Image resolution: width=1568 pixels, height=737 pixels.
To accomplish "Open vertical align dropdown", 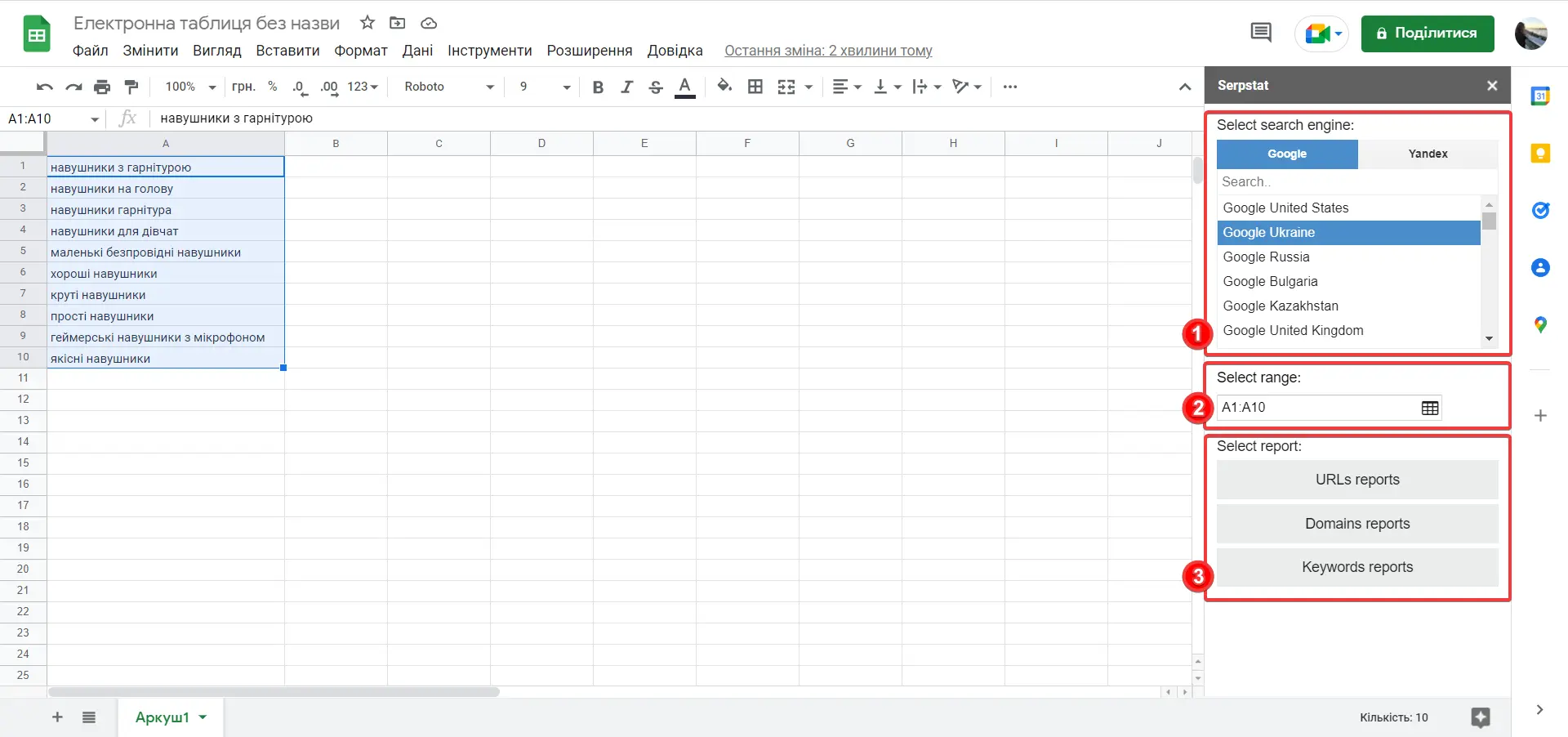I will pos(888,87).
